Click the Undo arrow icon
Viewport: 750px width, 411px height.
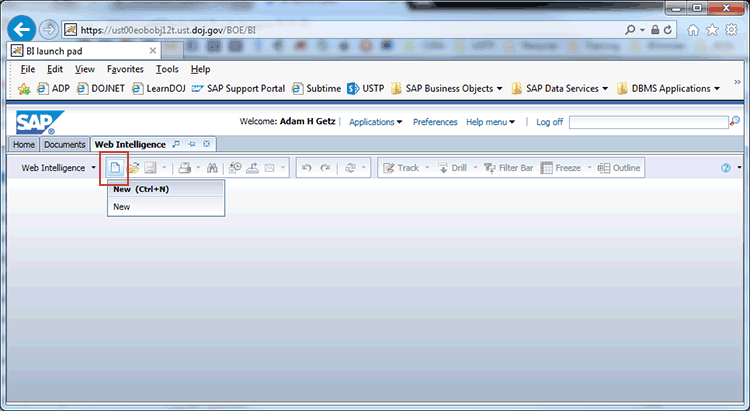coord(307,168)
